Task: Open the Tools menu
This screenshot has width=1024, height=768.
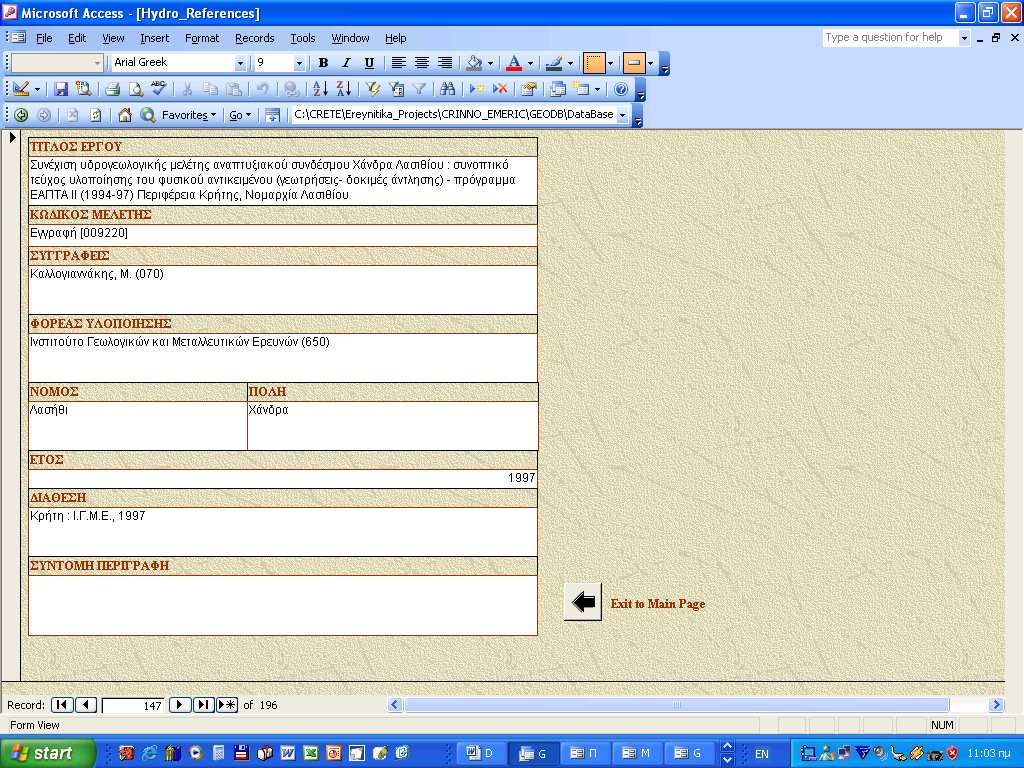Action: 302,39
